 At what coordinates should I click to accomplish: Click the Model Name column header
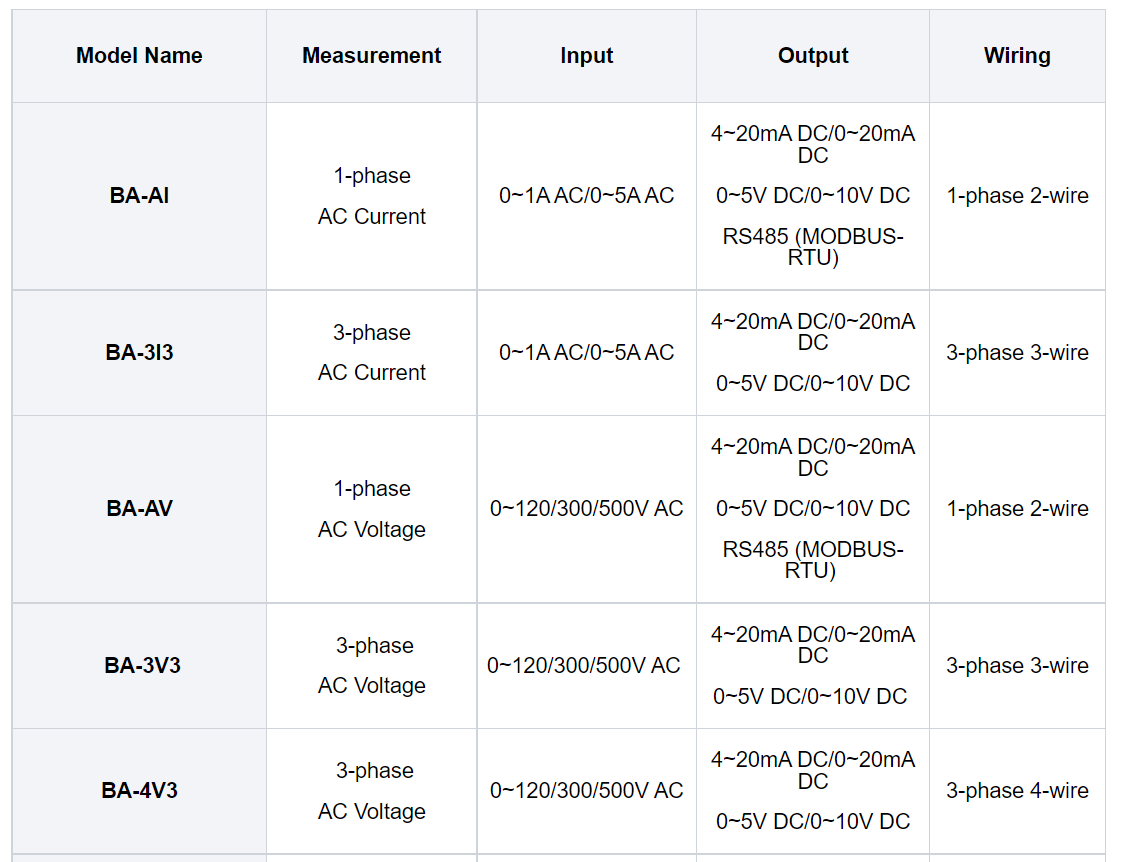pyautogui.click(x=139, y=56)
